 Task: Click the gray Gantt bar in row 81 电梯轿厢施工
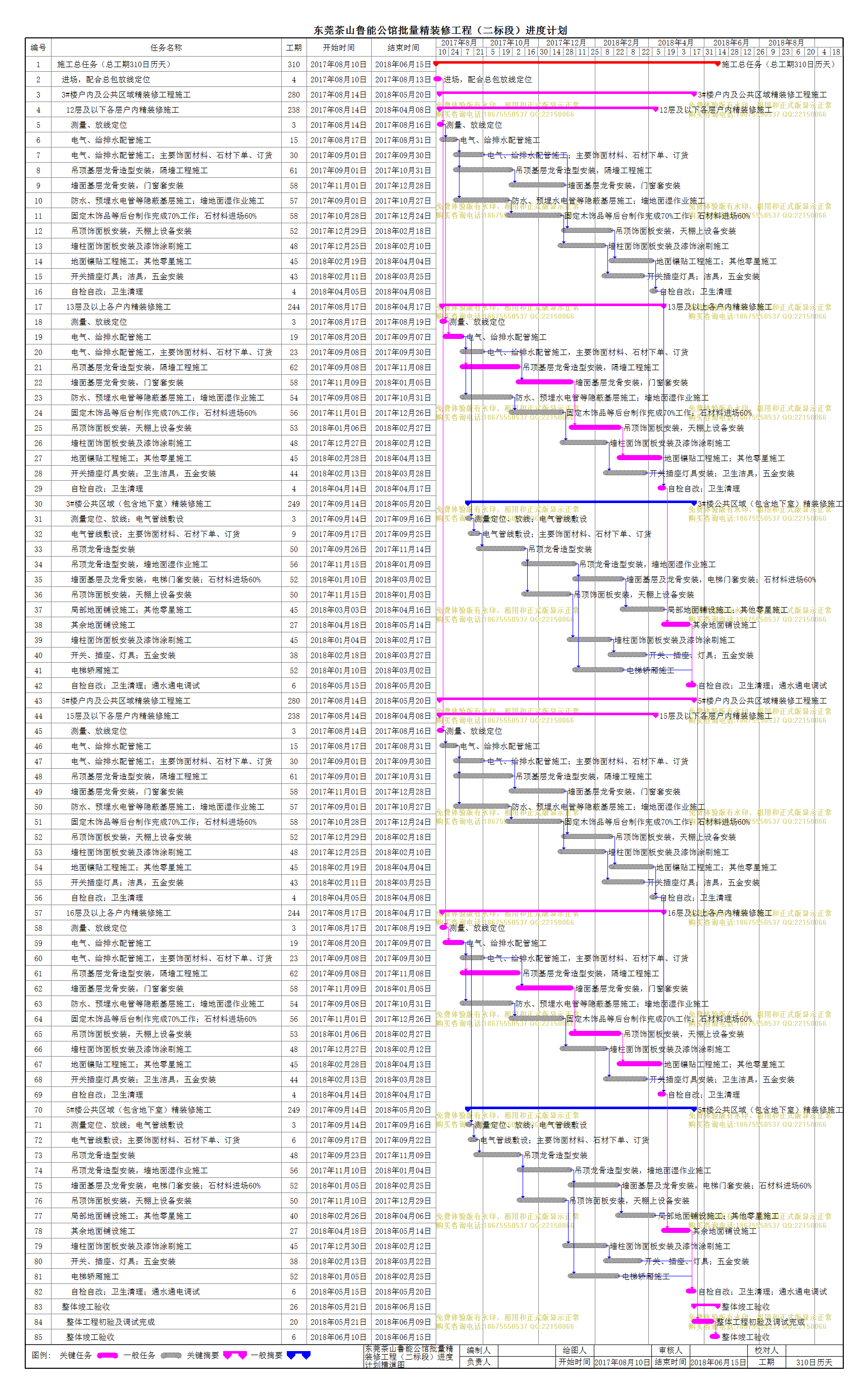click(594, 1276)
